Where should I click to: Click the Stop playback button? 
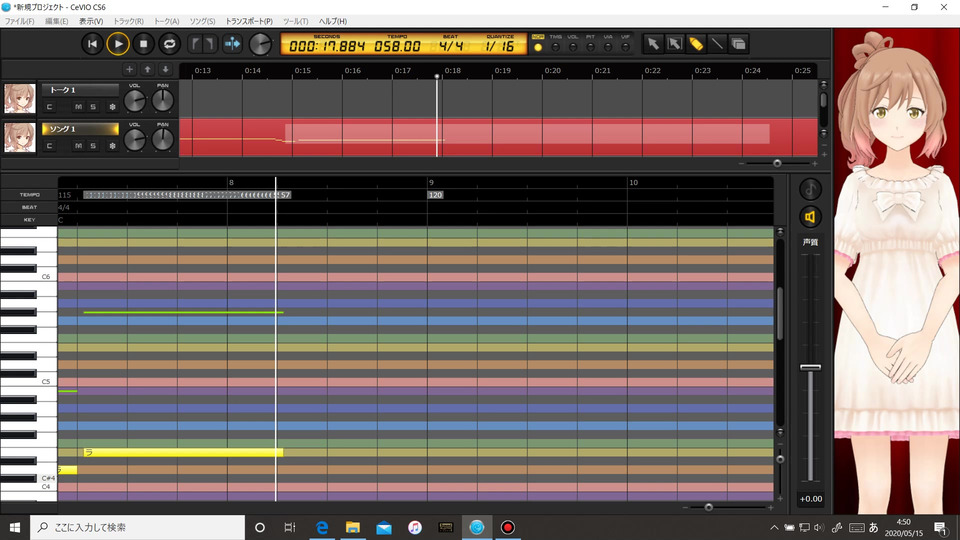(x=144, y=43)
